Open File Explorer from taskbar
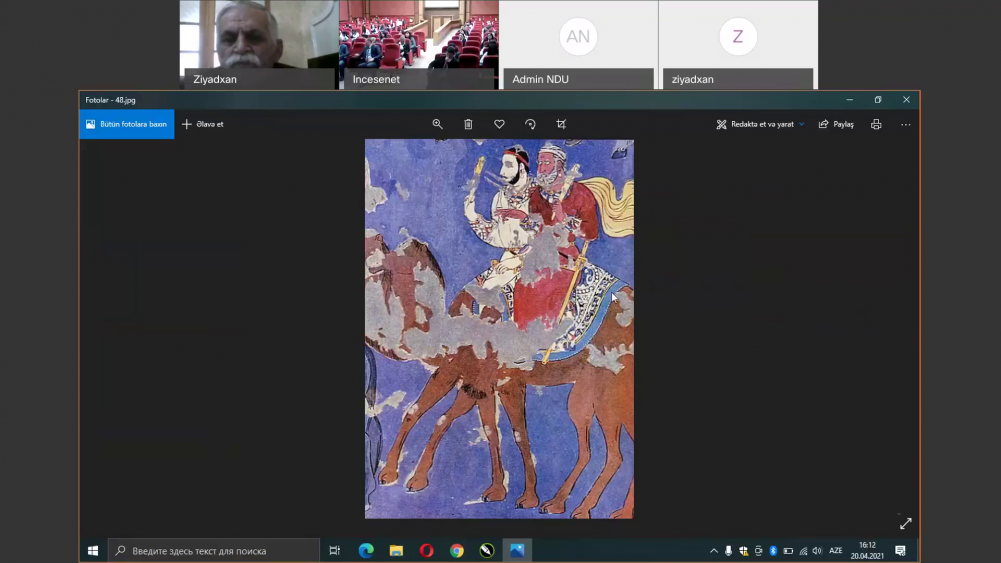 (x=396, y=550)
